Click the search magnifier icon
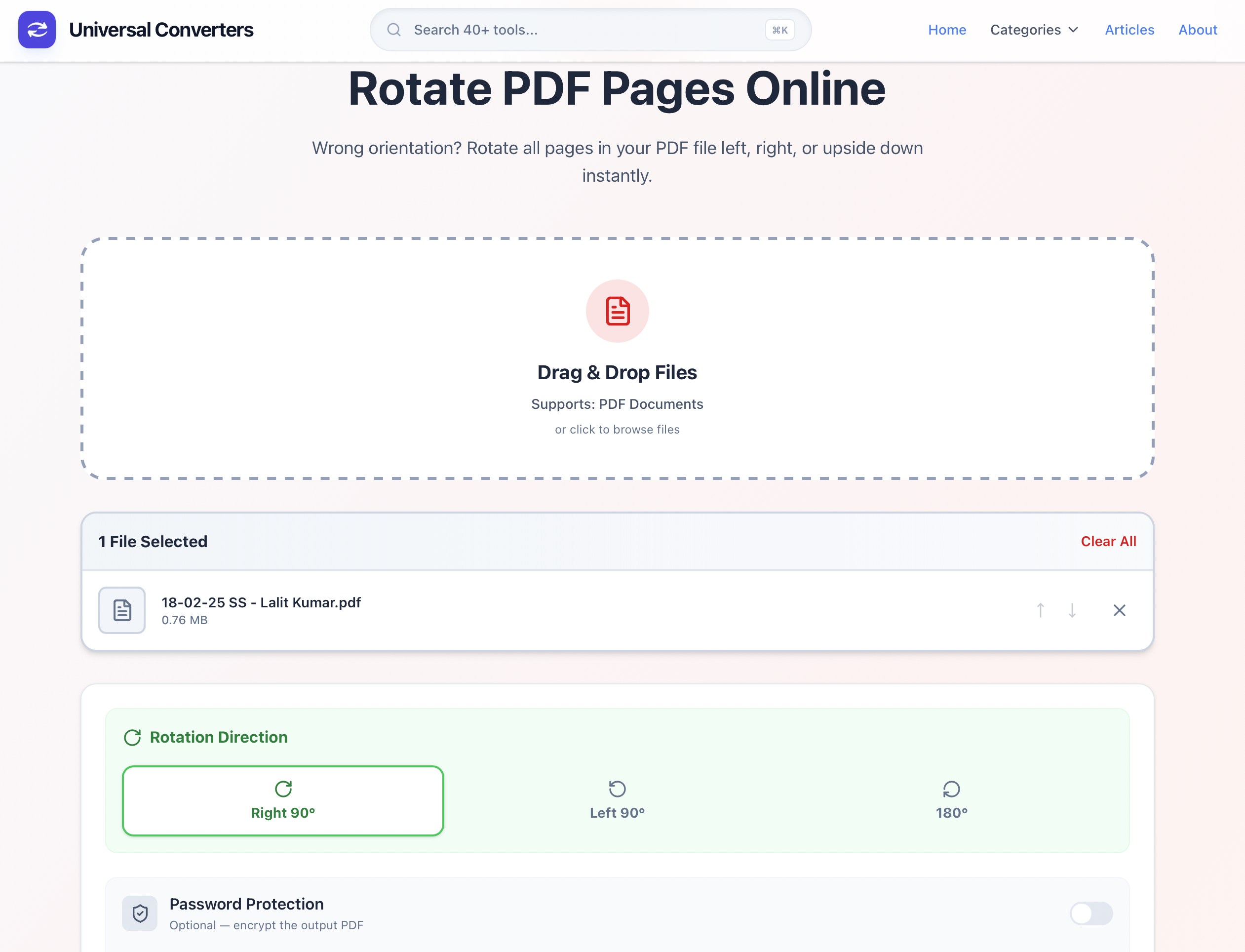Screen dimensions: 1245x952 (393, 30)
